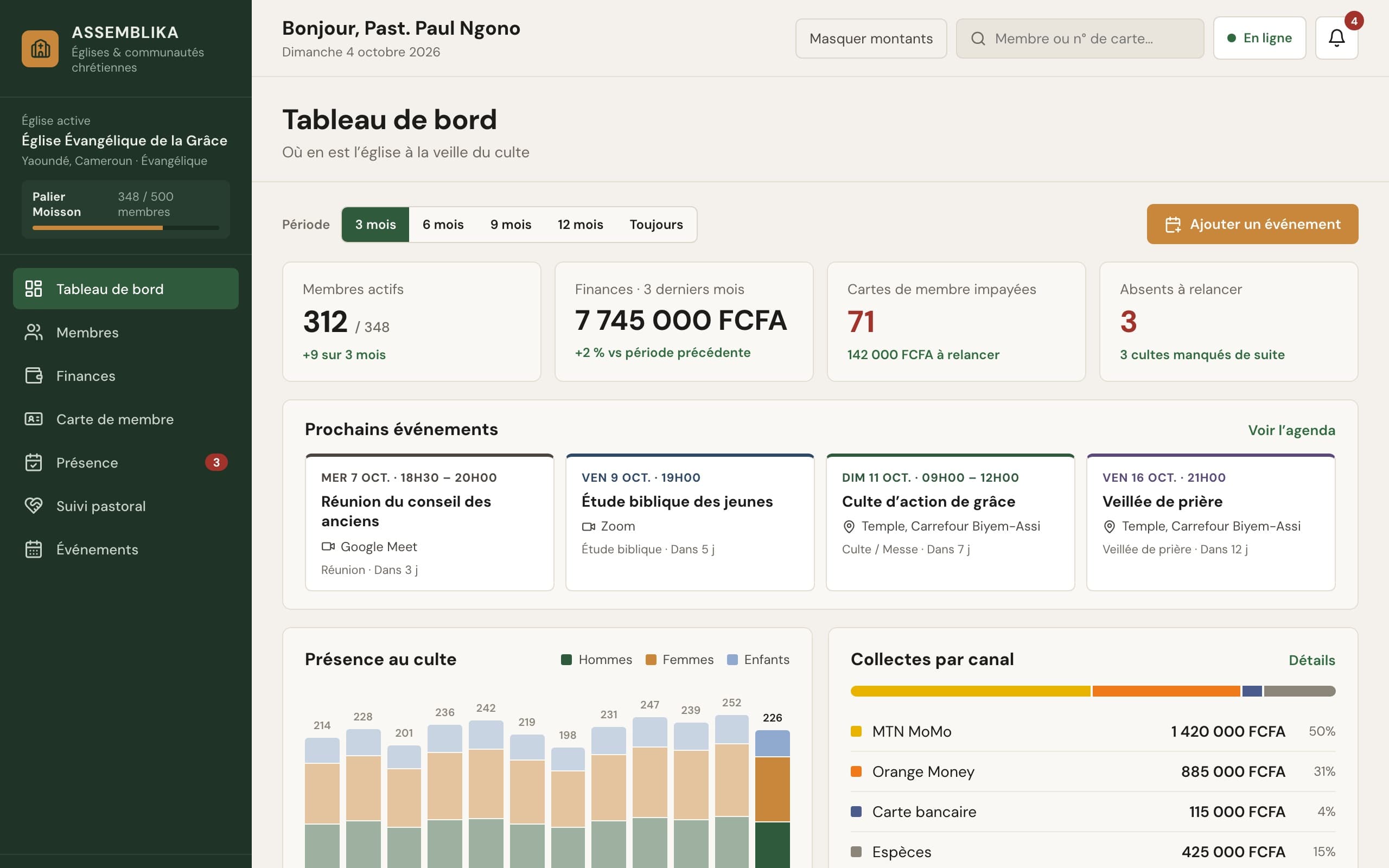Viewport: 1389px width, 868px height.
Task: Open the Membres section
Action: 126,333
